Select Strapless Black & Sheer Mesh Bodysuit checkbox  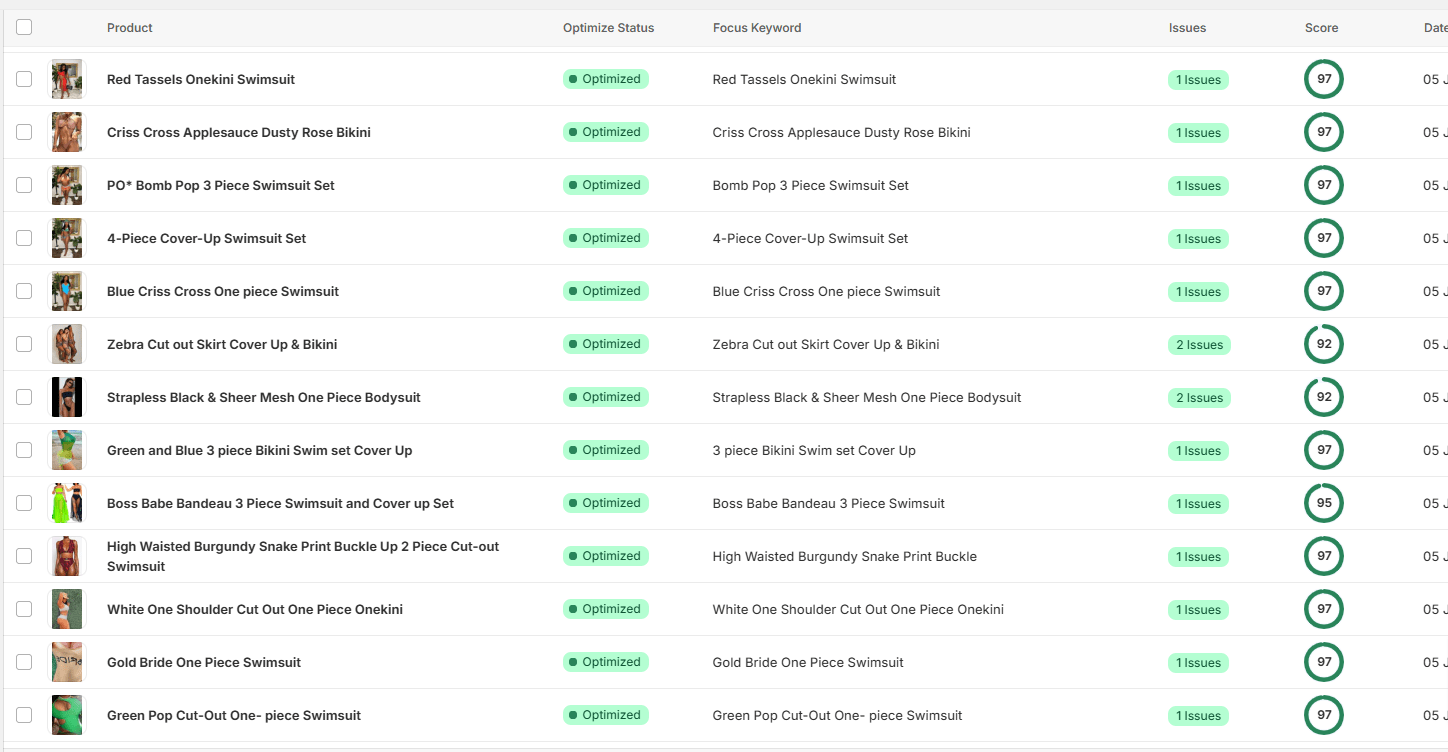tap(24, 397)
